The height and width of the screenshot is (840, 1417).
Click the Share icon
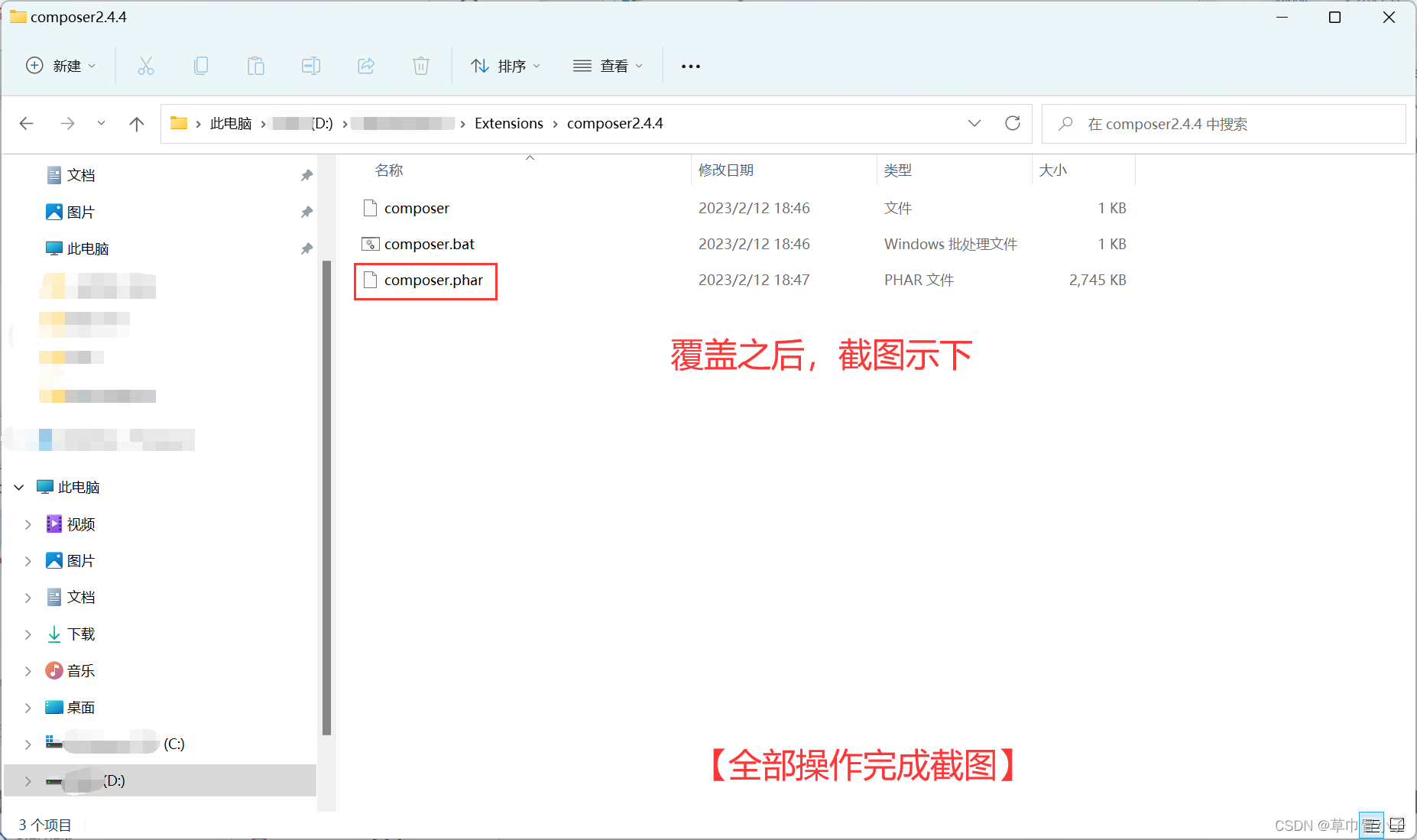[x=366, y=66]
